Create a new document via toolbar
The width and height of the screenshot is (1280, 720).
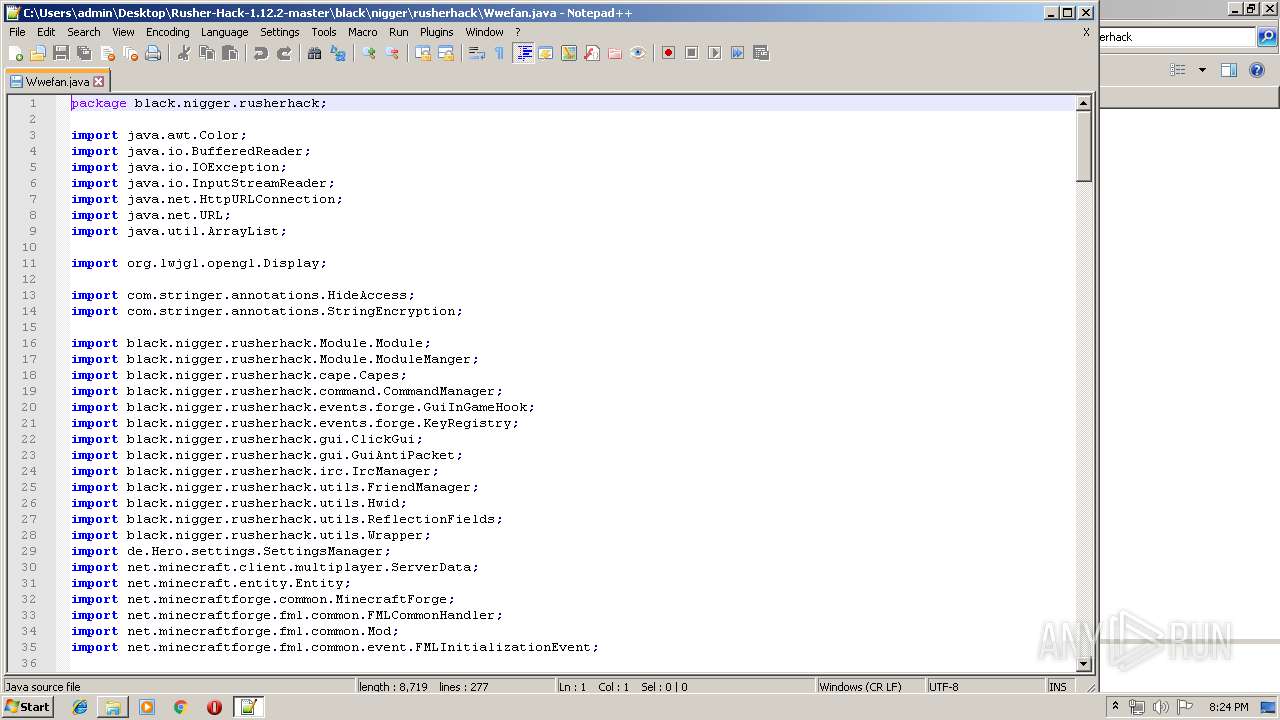point(16,53)
